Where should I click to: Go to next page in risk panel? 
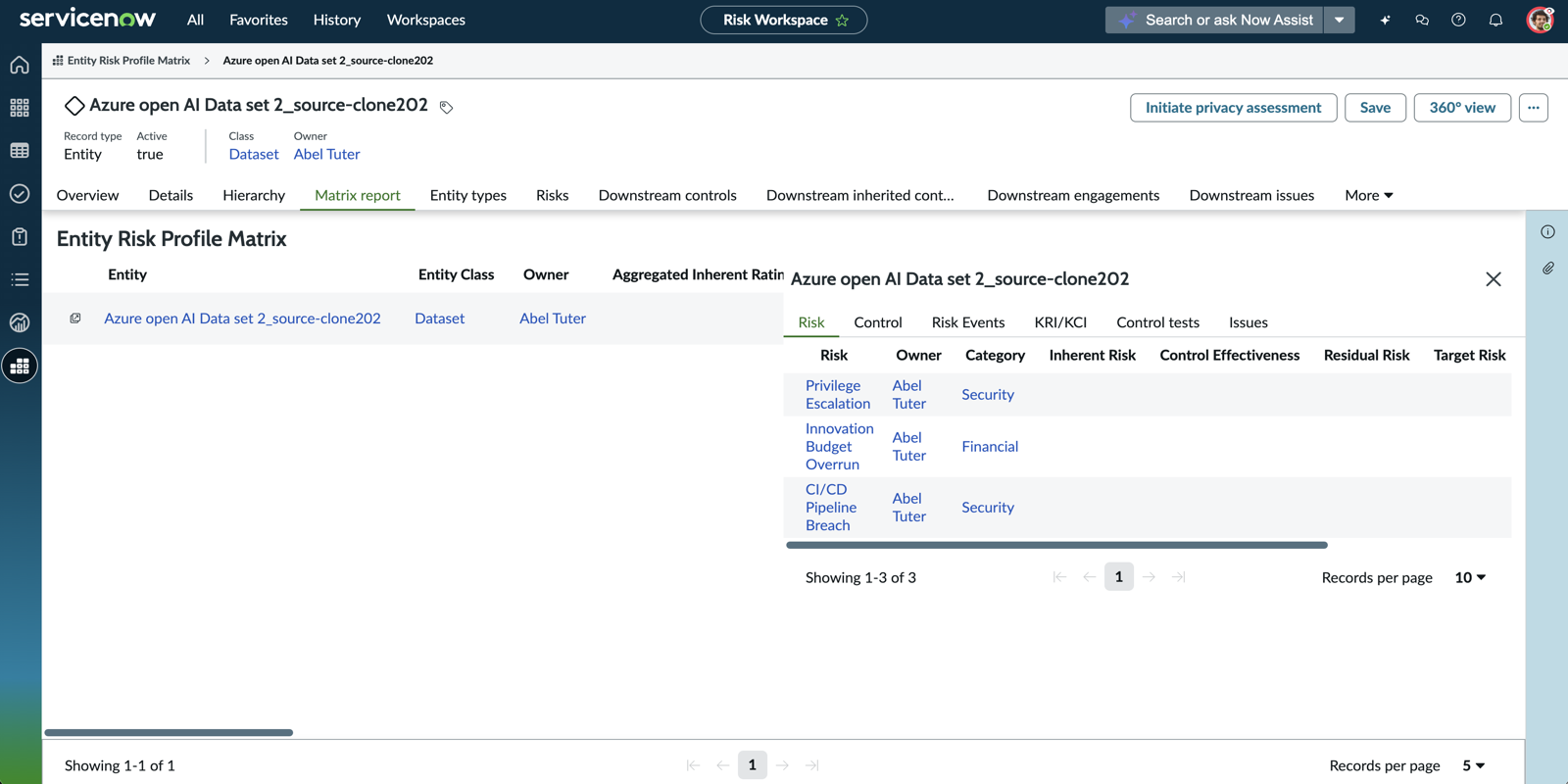(1149, 577)
